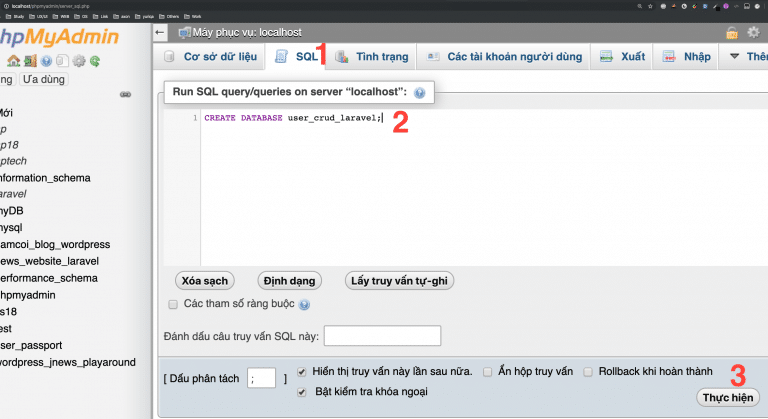Check Ẩn hộp truy vấn option
Image resolution: width=768 pixels, height=419 pixels.
(487, 372)
